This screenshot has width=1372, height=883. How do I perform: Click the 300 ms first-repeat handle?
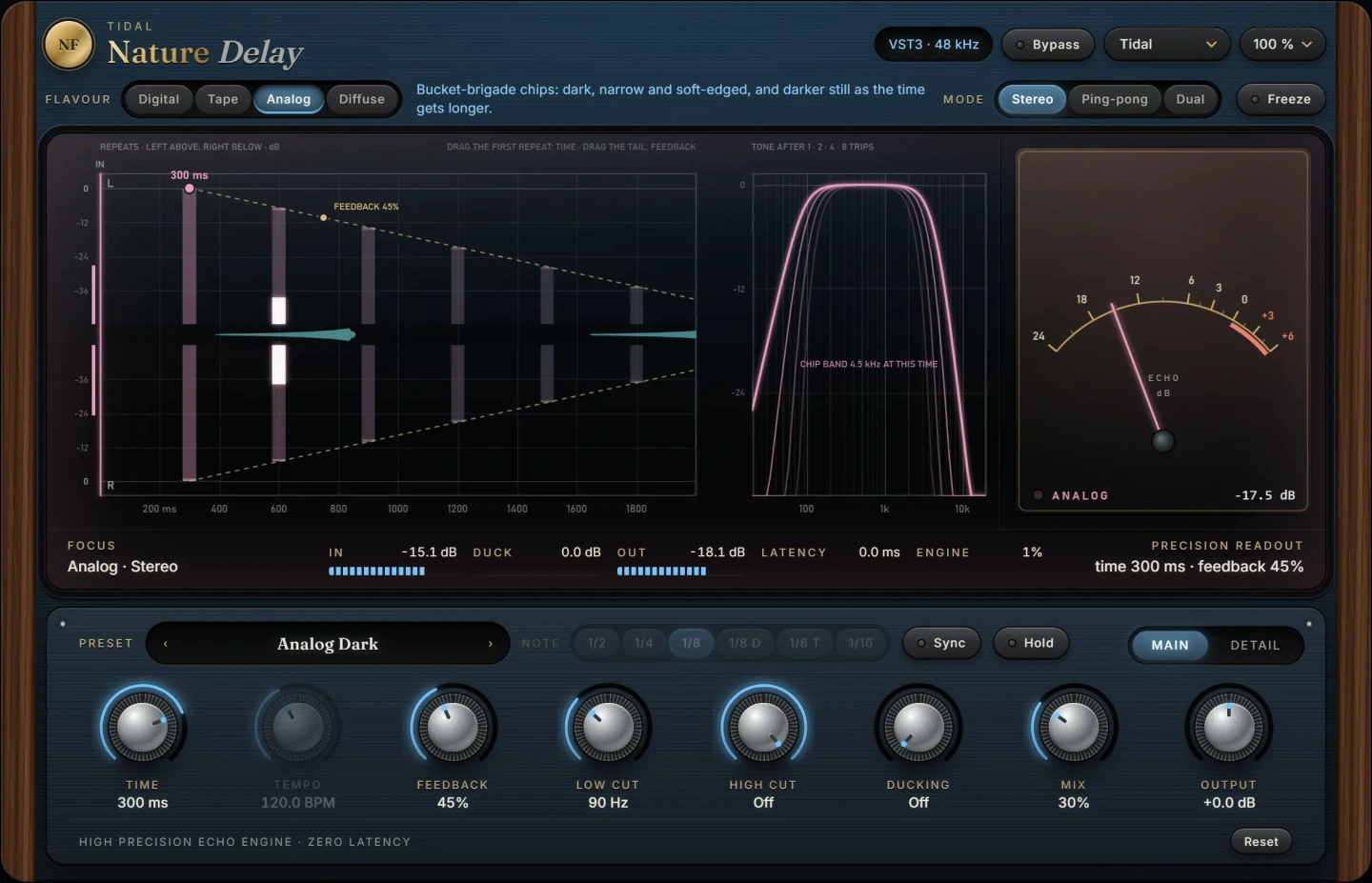point(190,189)
